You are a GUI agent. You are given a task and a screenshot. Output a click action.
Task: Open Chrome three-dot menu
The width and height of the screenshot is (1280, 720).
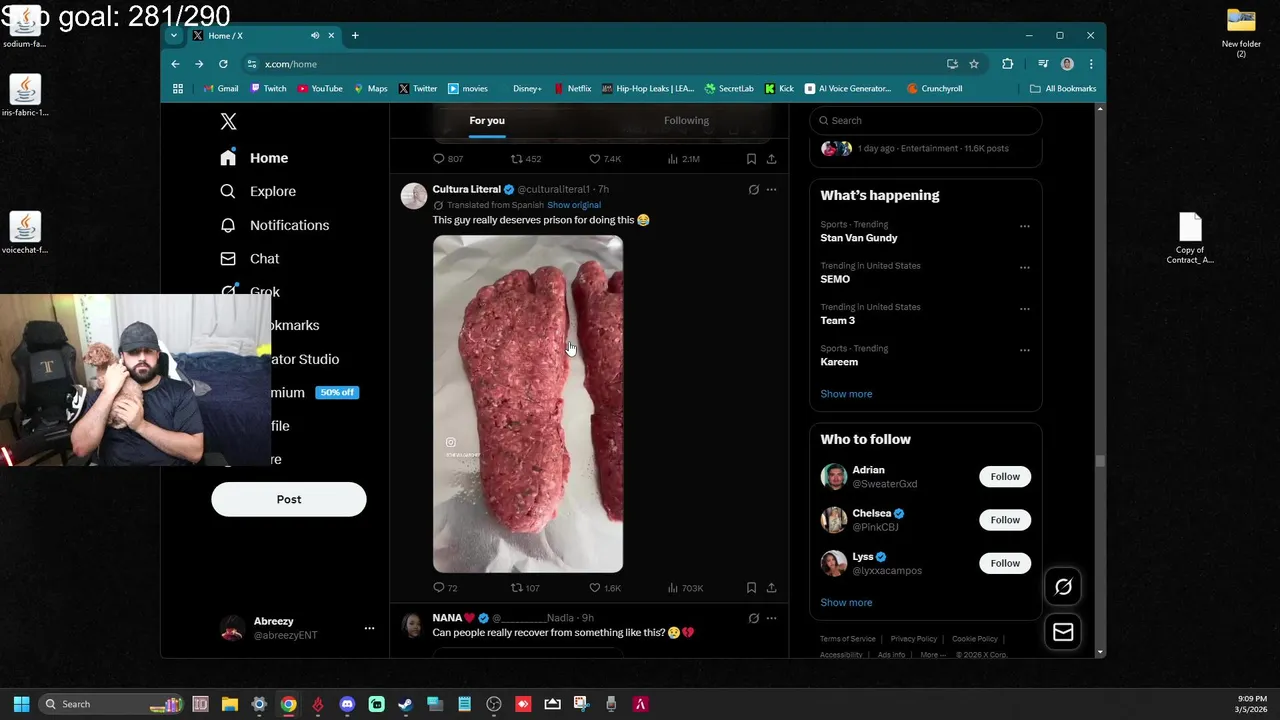click(1091, 64)
